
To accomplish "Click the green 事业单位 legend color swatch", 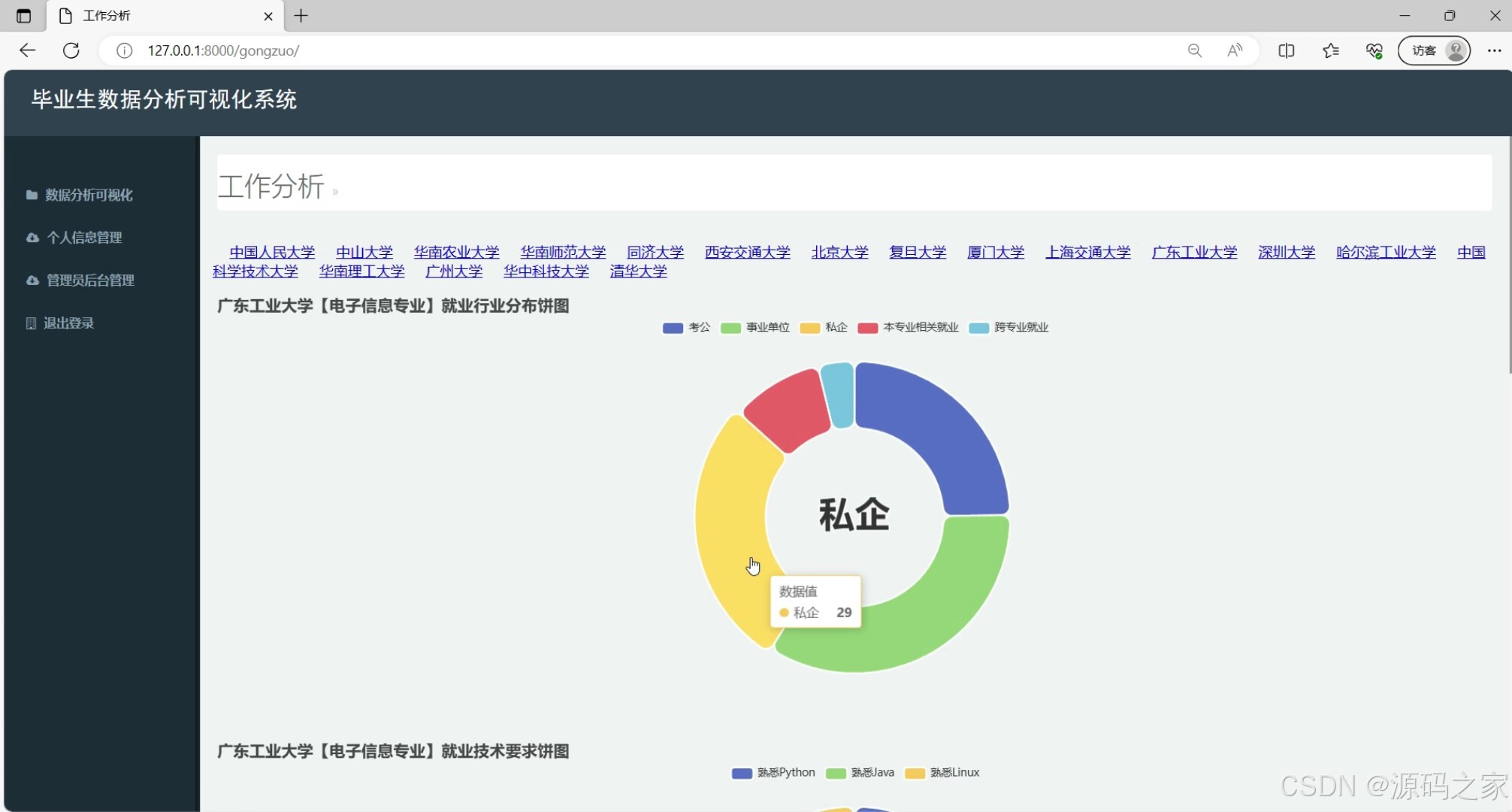I will [730, 327].
